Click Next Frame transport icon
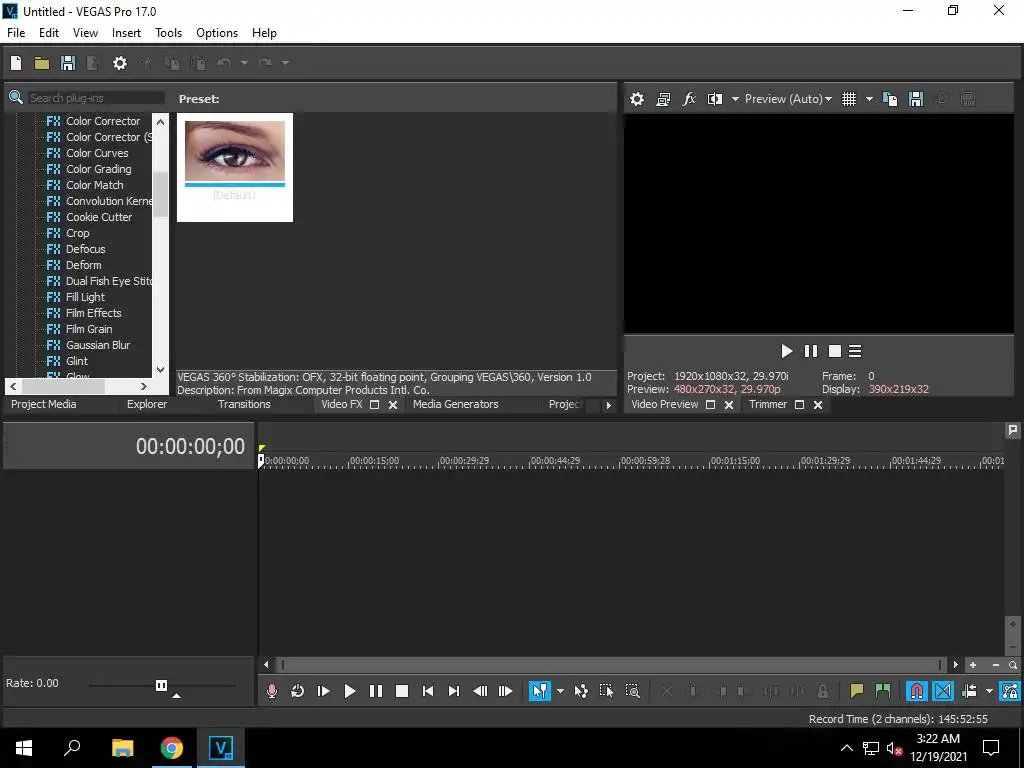This screenshot has height=768, width=1024. coord(505,691)
